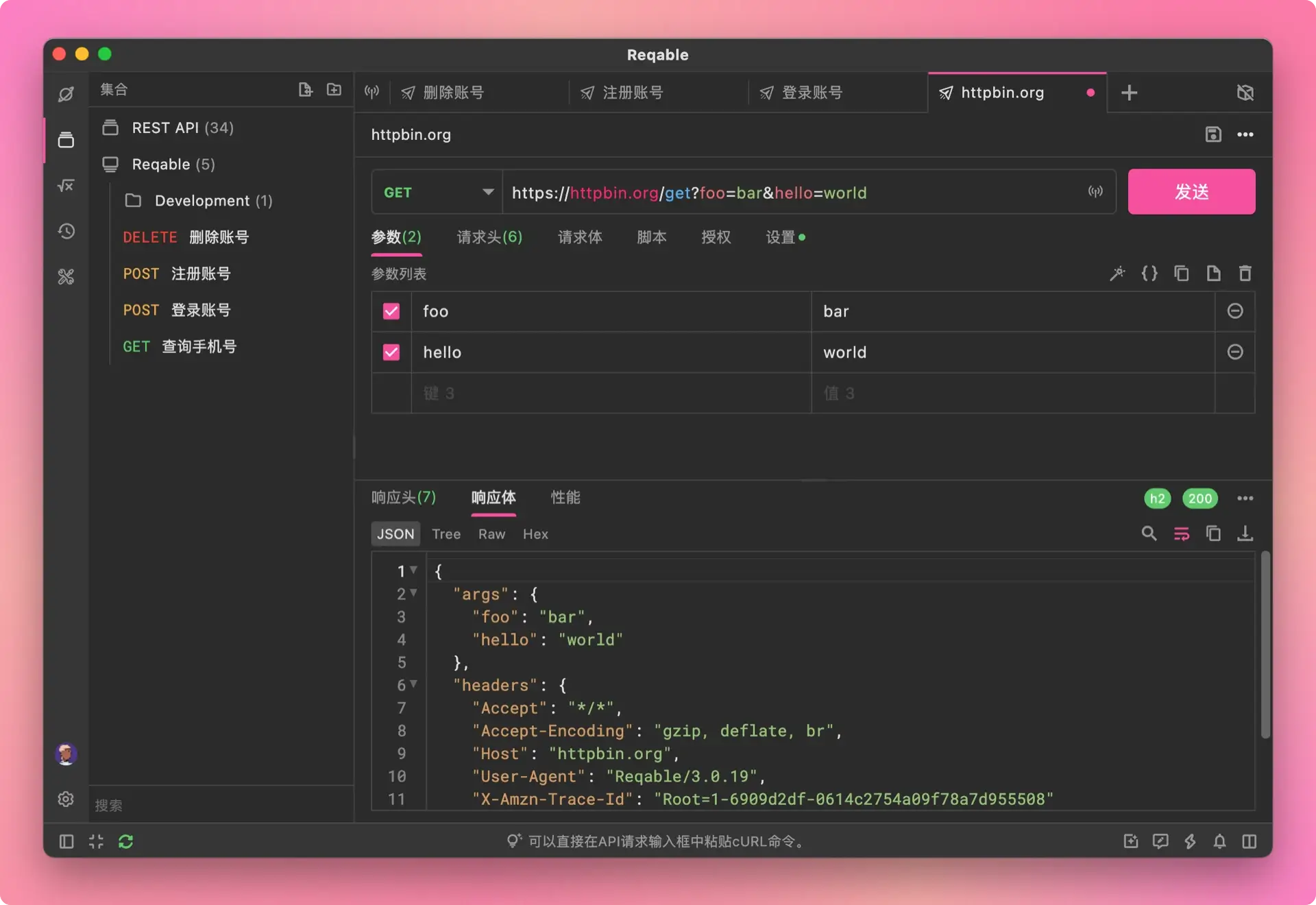
Task: Open search in the response viewer
Action: (1149, 533)
